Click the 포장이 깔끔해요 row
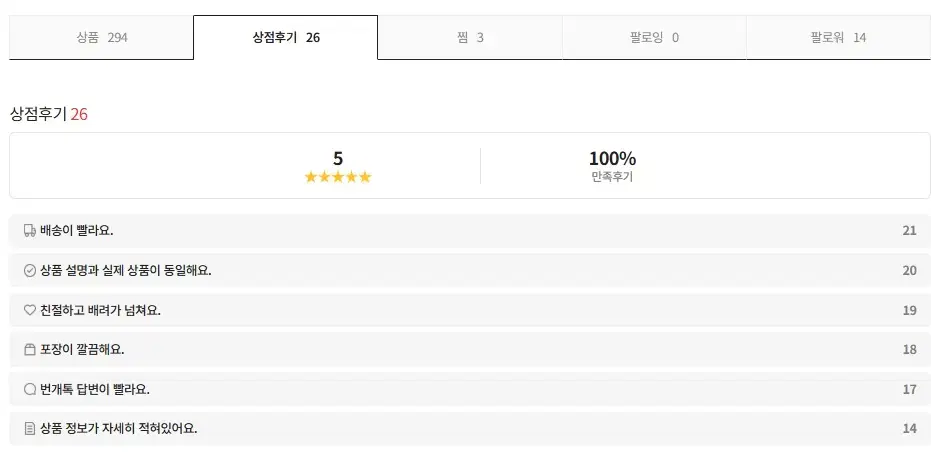 (470, 350)
